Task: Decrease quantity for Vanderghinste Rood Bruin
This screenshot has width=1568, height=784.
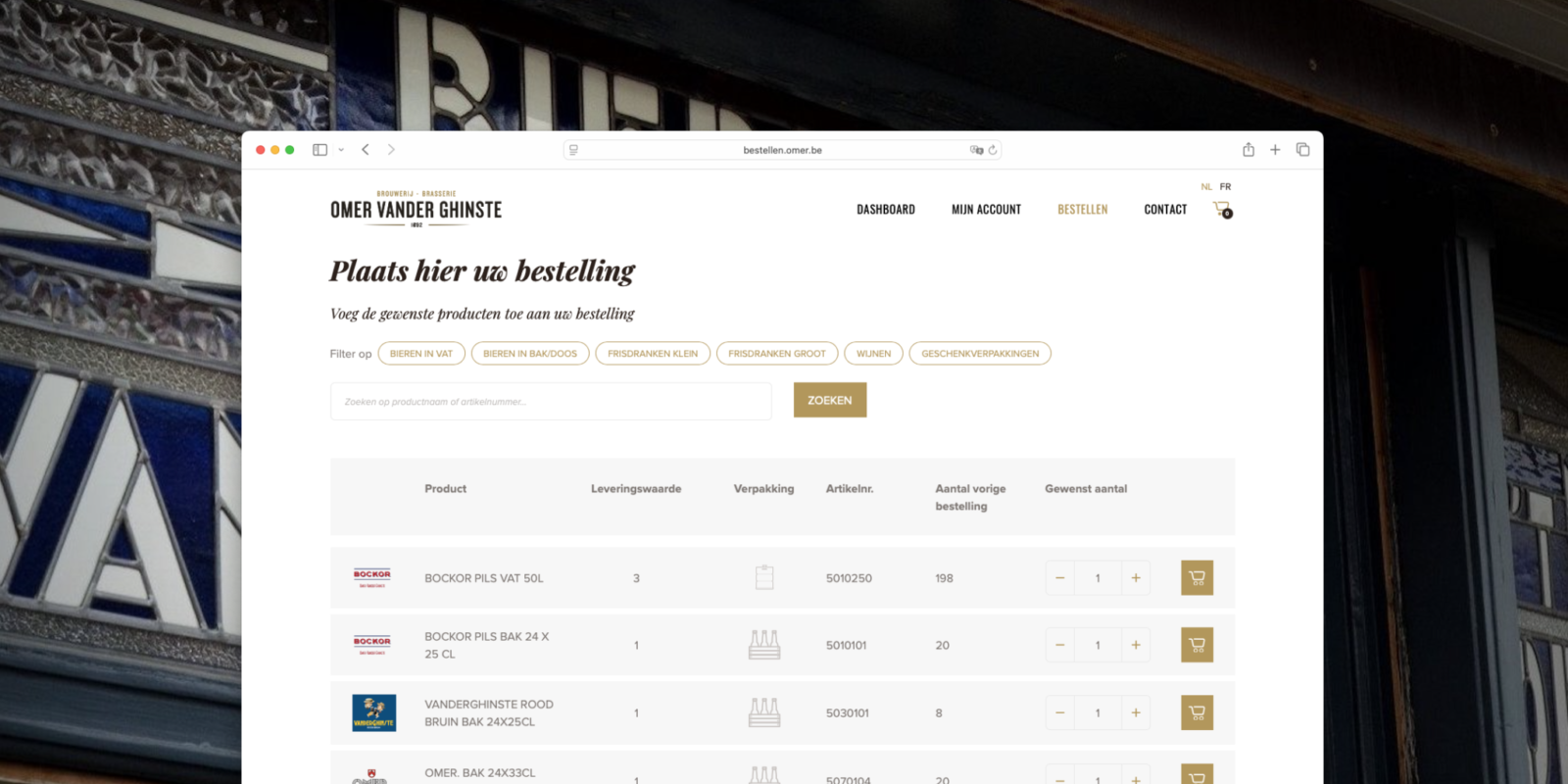Action: (x=1059, y=713)
